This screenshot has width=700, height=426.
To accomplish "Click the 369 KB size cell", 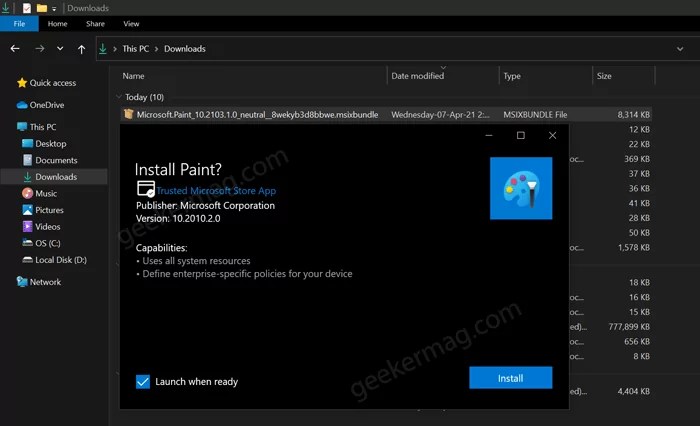I will pos(637,159).
